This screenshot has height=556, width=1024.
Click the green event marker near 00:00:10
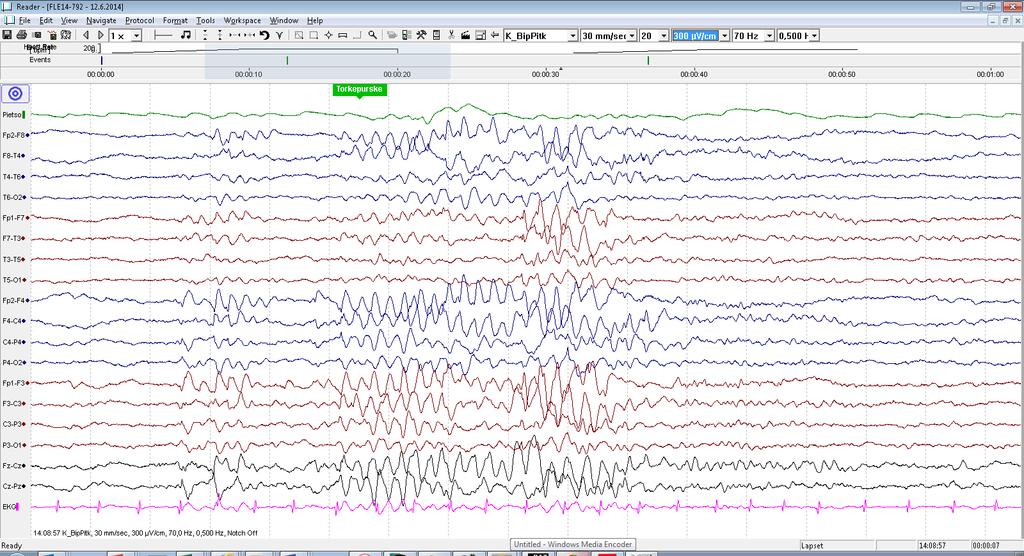coord(287,60)
